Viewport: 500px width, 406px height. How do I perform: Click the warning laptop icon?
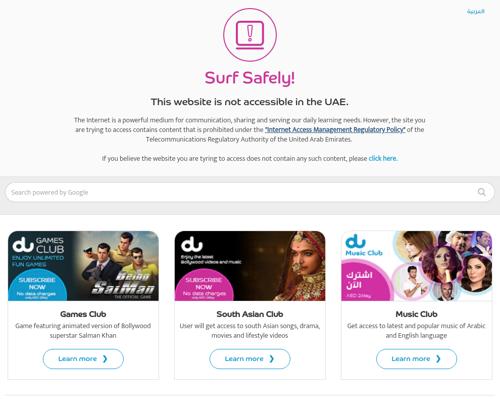tap(250, 35)
